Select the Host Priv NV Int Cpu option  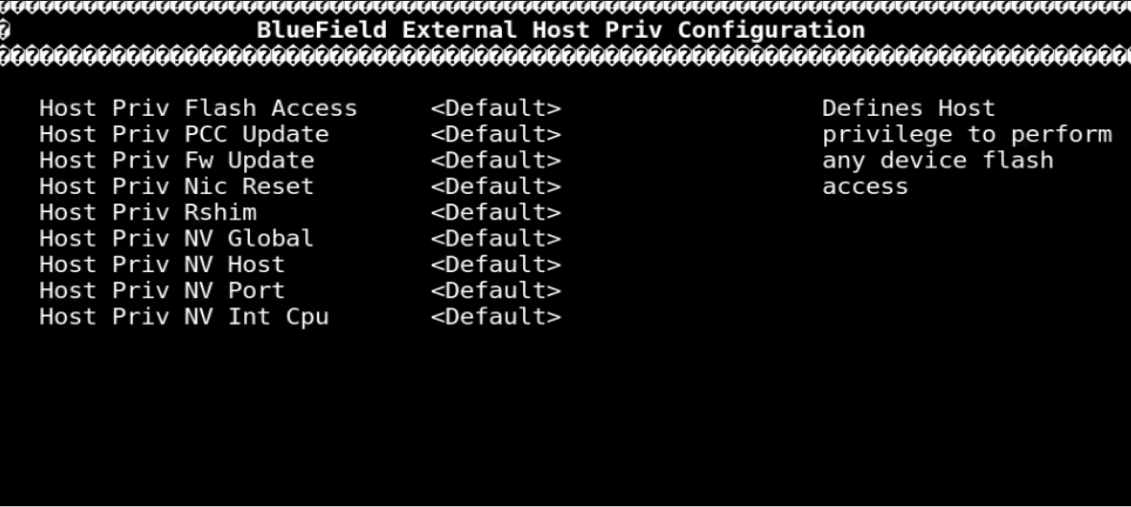(x=183, y=317)
